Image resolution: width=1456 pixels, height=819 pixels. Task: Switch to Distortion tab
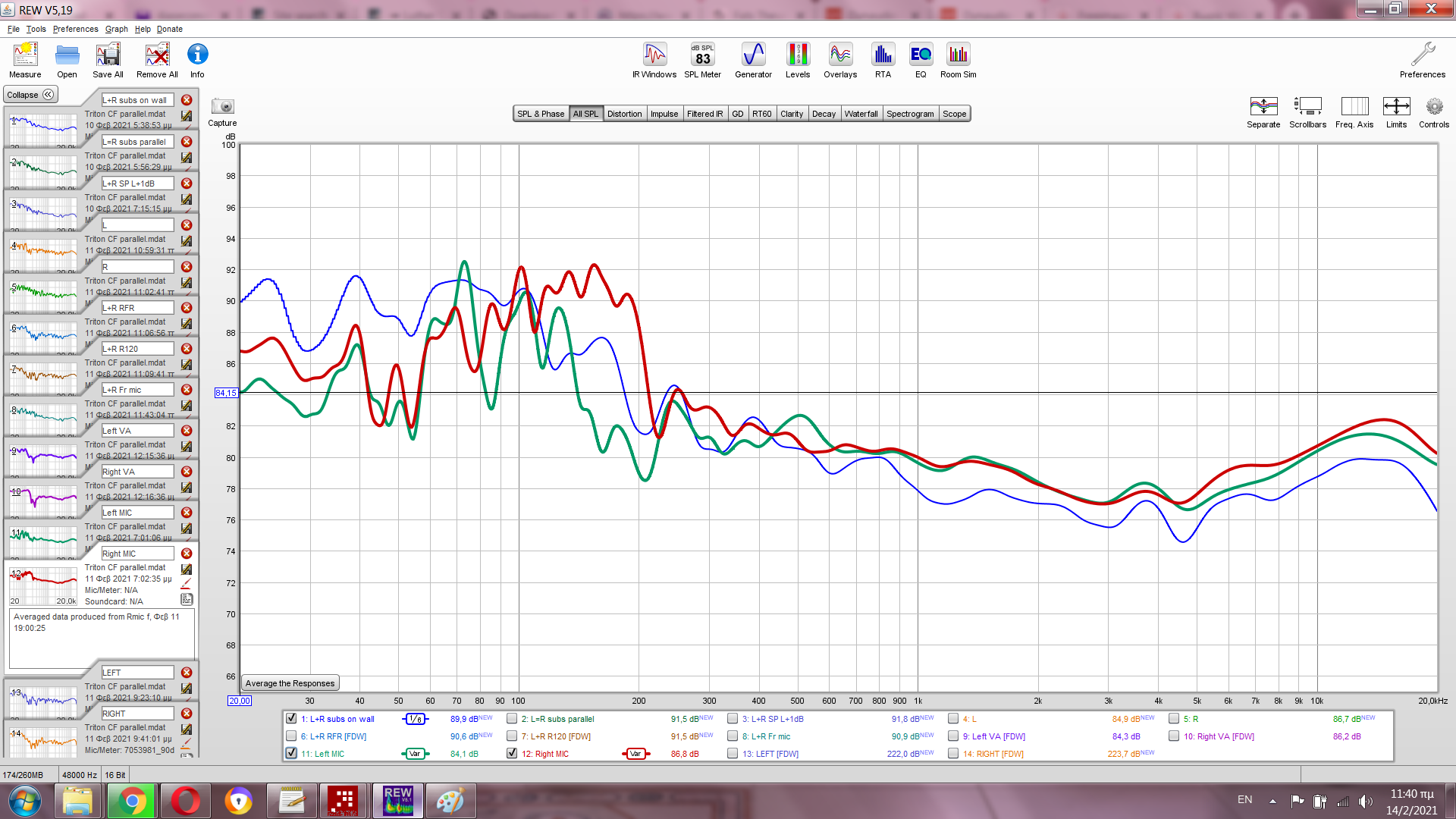[x=624, y=114]
